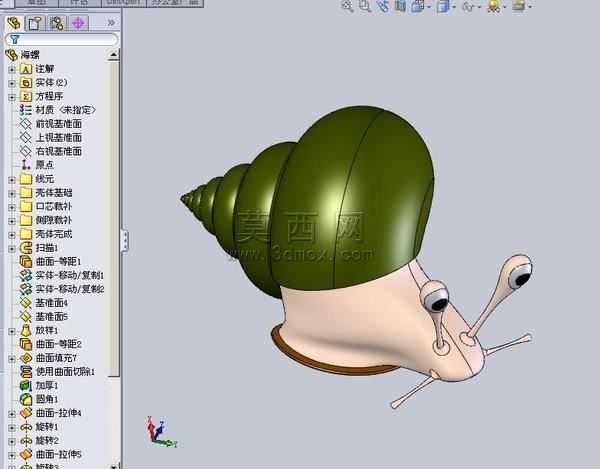This screenshot has width=600, height=469.
Task: Select the 海螺 root part node
Action: (x=23, y=55)
